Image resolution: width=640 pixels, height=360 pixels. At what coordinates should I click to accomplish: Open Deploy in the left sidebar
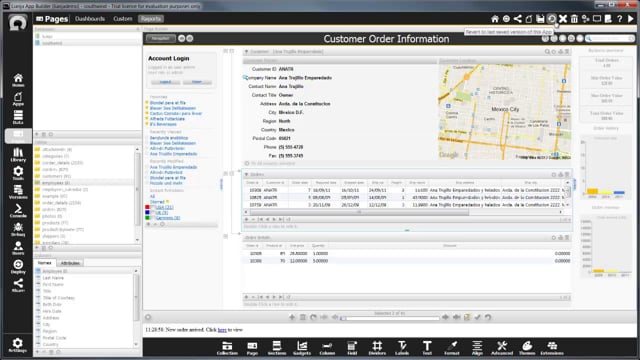18,267
